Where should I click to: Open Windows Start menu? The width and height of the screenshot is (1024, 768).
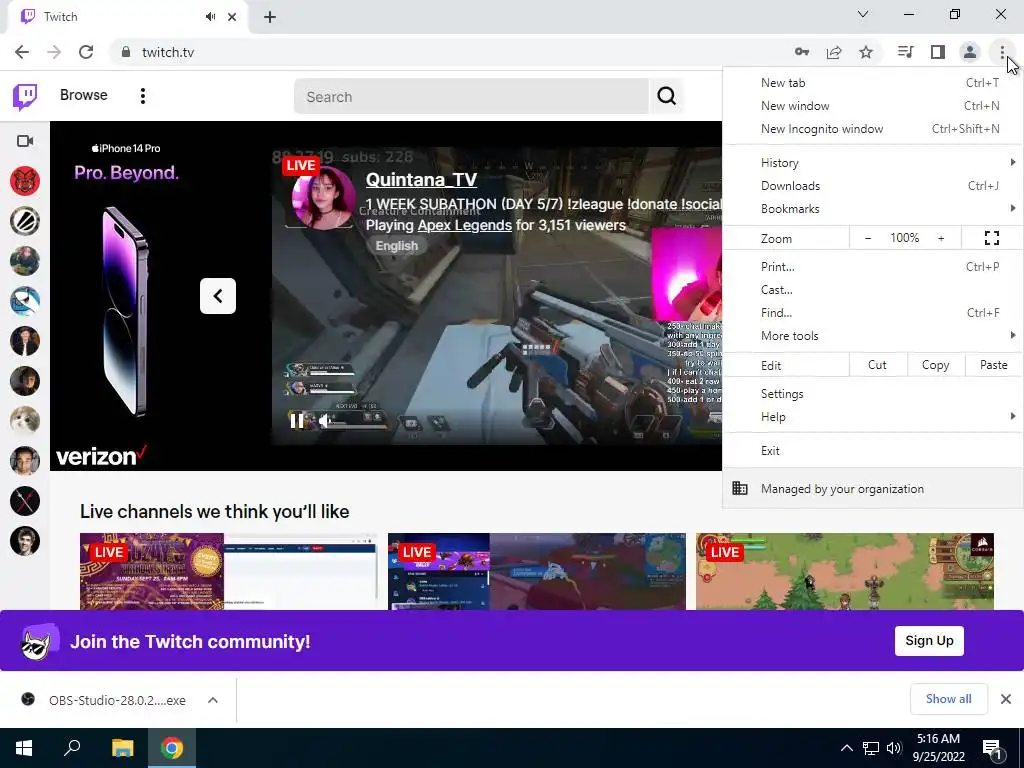pos(24,748)
